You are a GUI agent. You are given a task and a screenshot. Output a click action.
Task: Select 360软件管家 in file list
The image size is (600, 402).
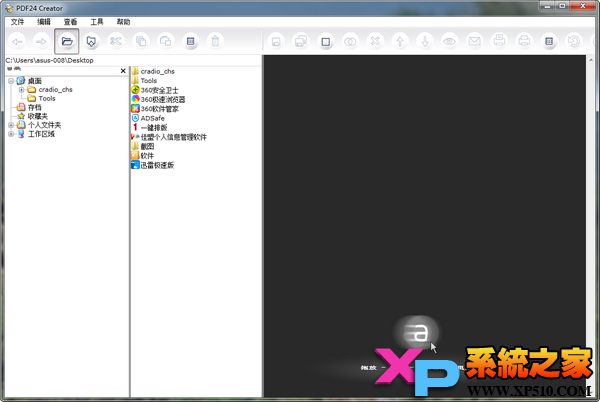pos(155,109)
